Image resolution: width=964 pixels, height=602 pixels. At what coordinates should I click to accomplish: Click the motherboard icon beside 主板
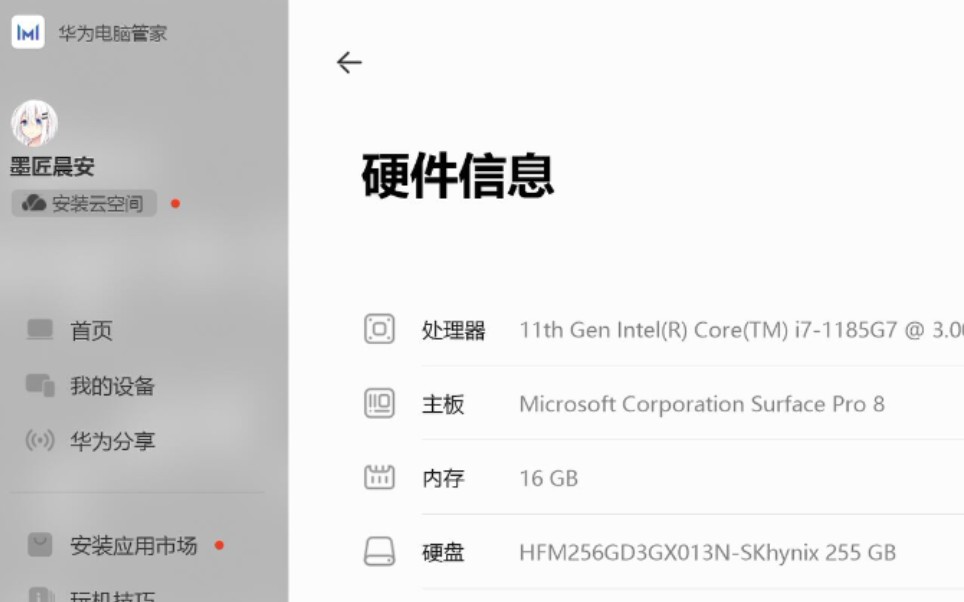coord(378,404)
